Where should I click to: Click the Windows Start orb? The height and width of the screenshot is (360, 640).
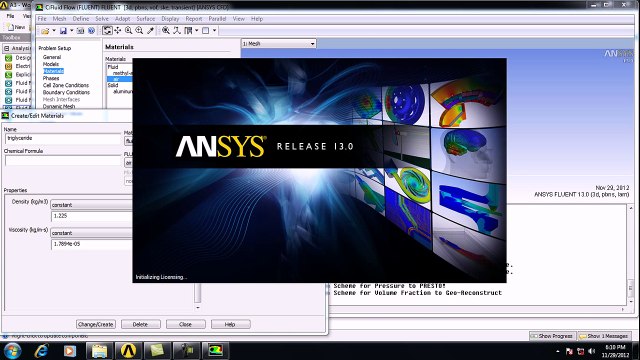pos(12,351)
